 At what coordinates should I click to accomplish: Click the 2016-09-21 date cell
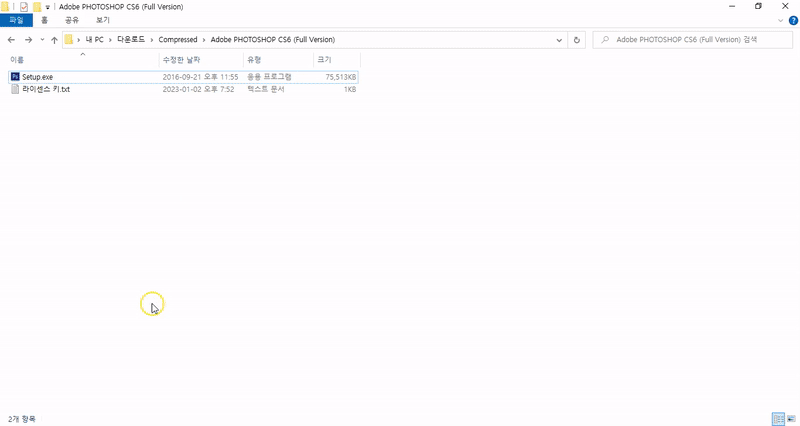point(200,77)
